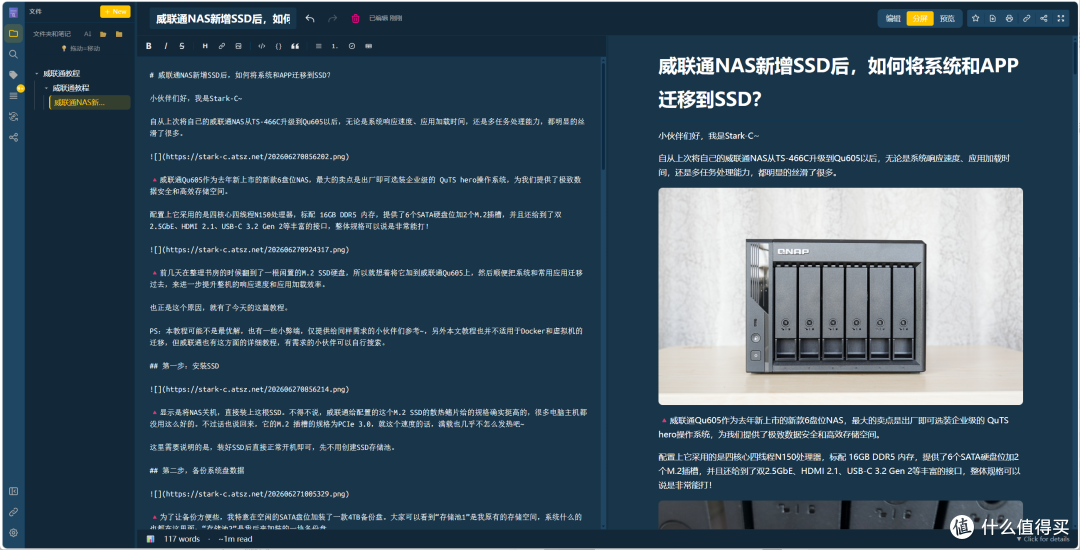Image resolution: width=1080 pixels, height=550 pixels.
Task: Toggle italic formatting
Action: click(x=165, y=46)
